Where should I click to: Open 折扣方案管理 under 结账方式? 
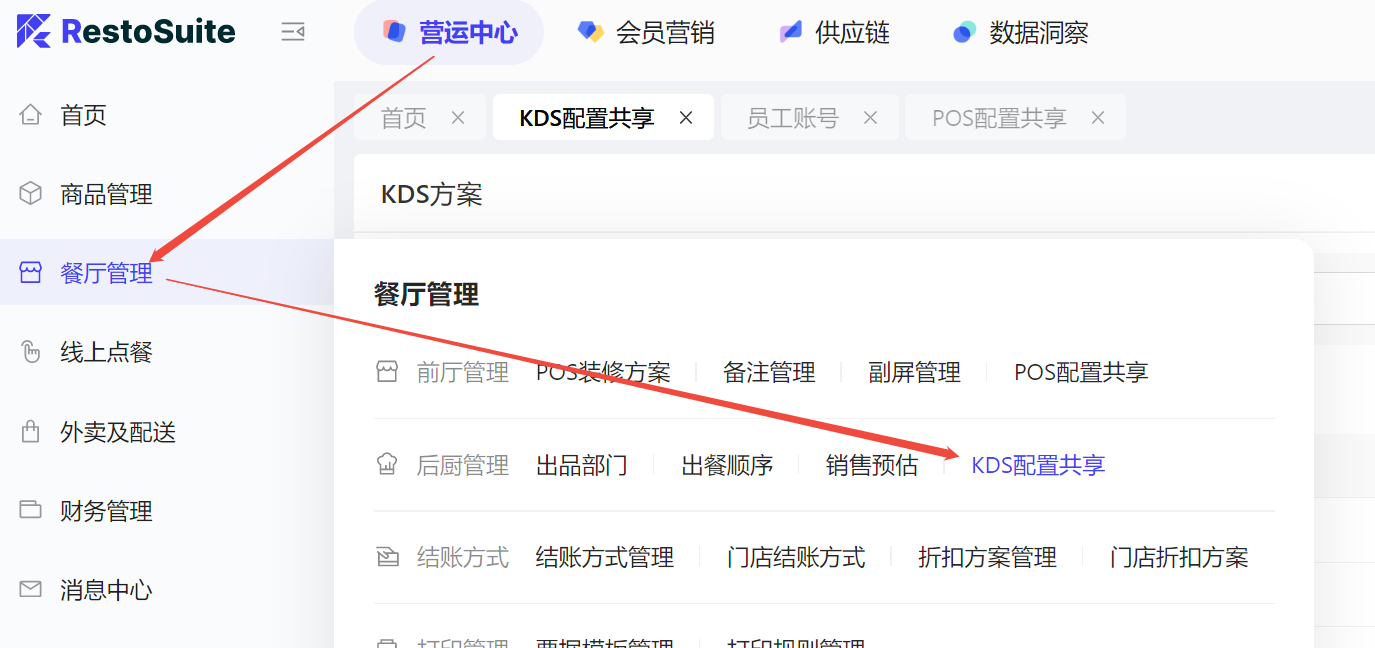987,557
